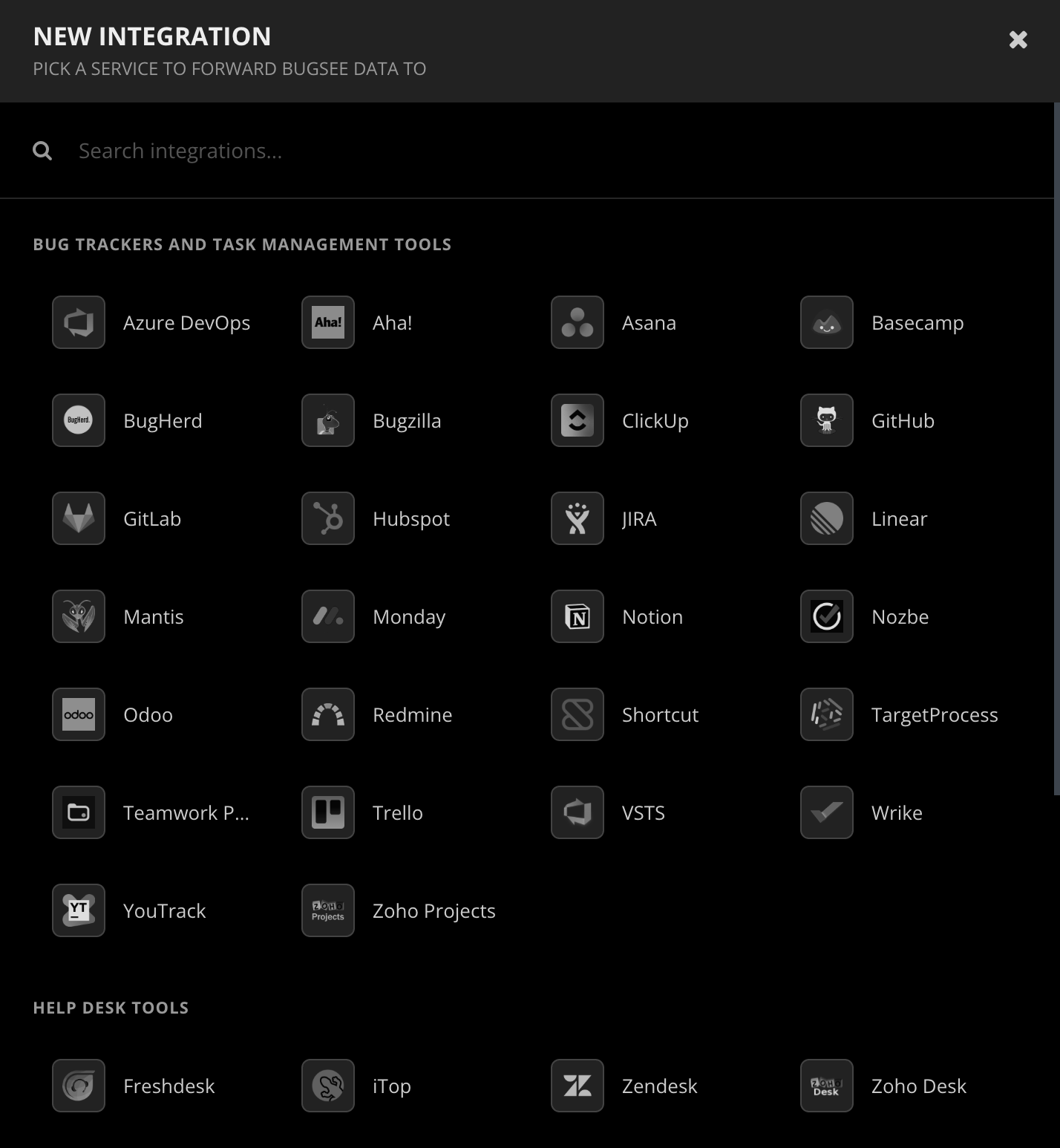Choose the GitHub octocat icon
Viewport: 1060px width, 1148px height.
827,420
